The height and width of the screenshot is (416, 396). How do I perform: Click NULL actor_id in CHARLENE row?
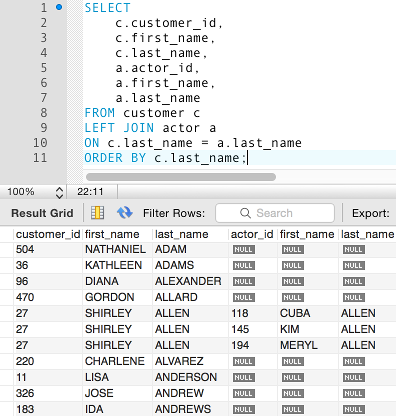(244, 362)
